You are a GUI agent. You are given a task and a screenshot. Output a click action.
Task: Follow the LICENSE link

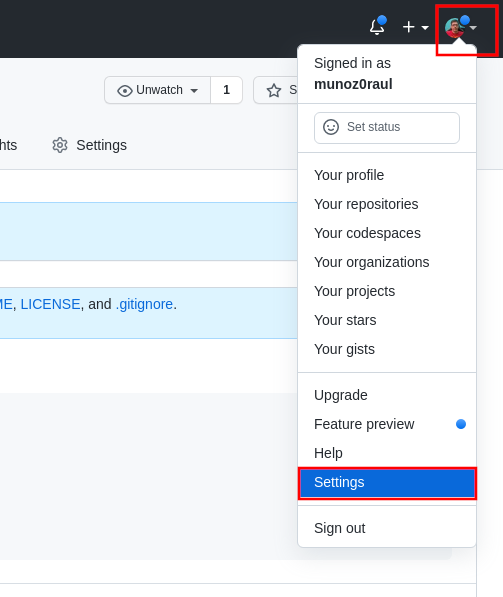coord(50,304)
